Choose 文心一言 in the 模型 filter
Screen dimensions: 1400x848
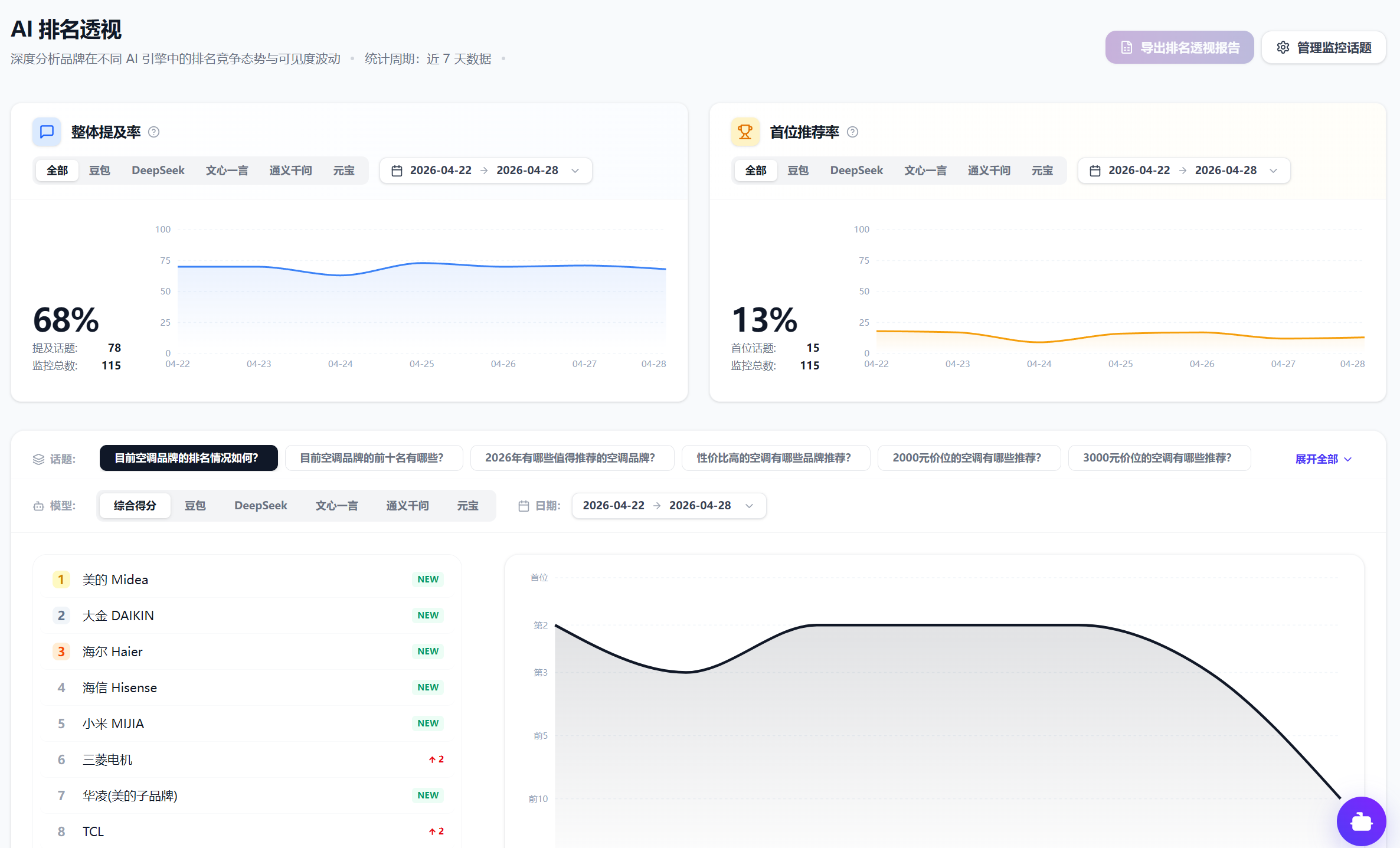point(336,506)
